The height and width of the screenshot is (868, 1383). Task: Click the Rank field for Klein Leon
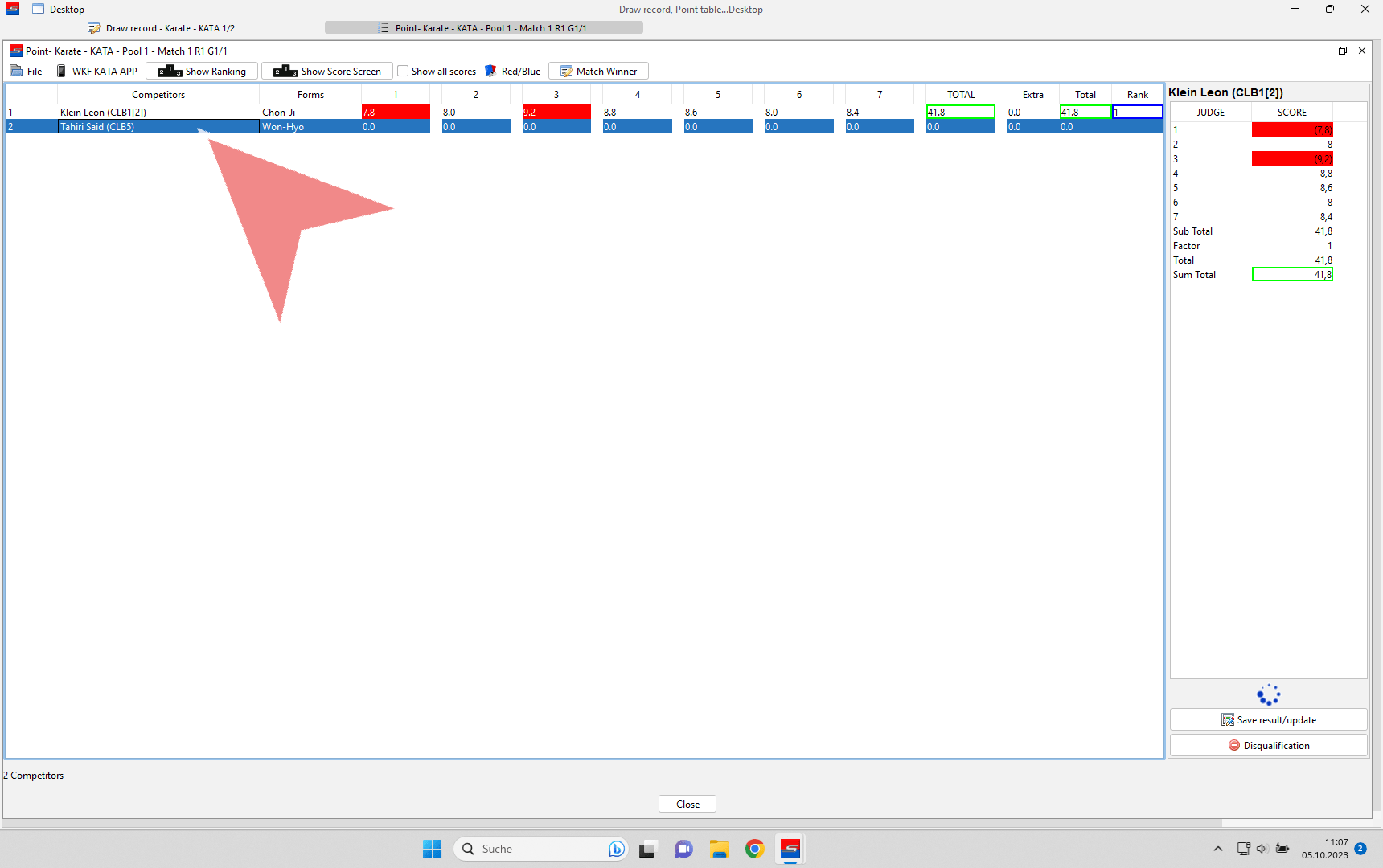[x=1137, y=113]
